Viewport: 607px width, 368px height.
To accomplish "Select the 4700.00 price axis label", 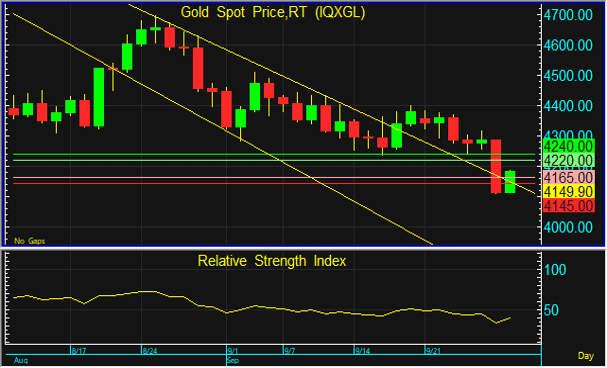I will pyautogui.click(x=568, y=15).
